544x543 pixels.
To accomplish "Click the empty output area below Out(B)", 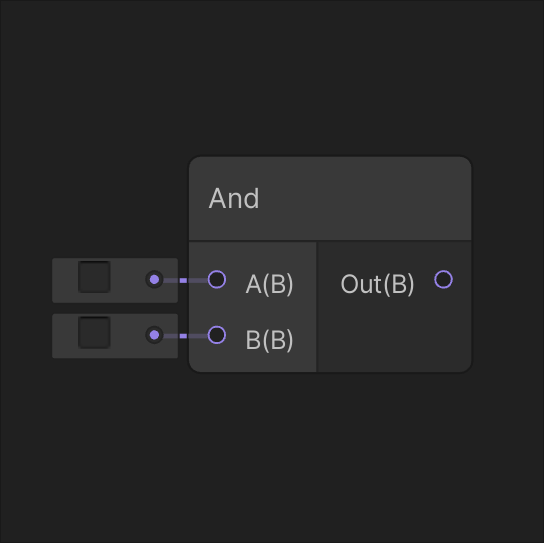I will tap(394, 335).
